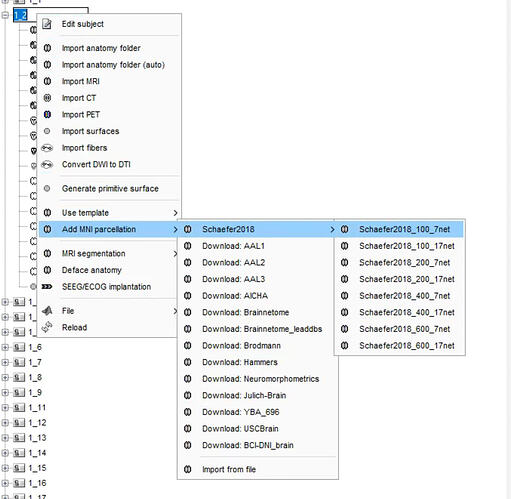
Task: Click the Import MRI brain icon
Action: click(47, 81)
